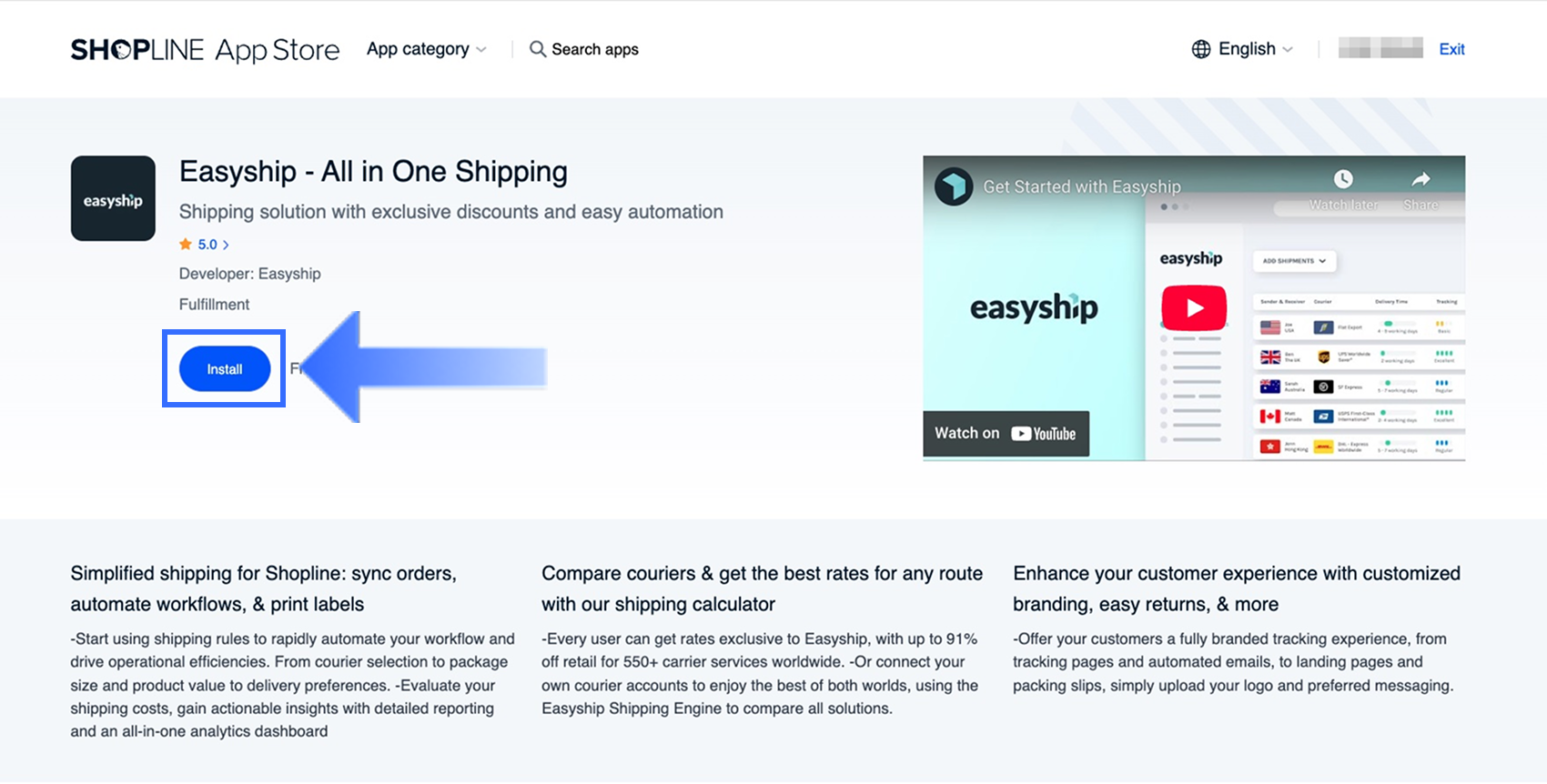Open the 5.0 rating reviews chevron

(226, 245)
